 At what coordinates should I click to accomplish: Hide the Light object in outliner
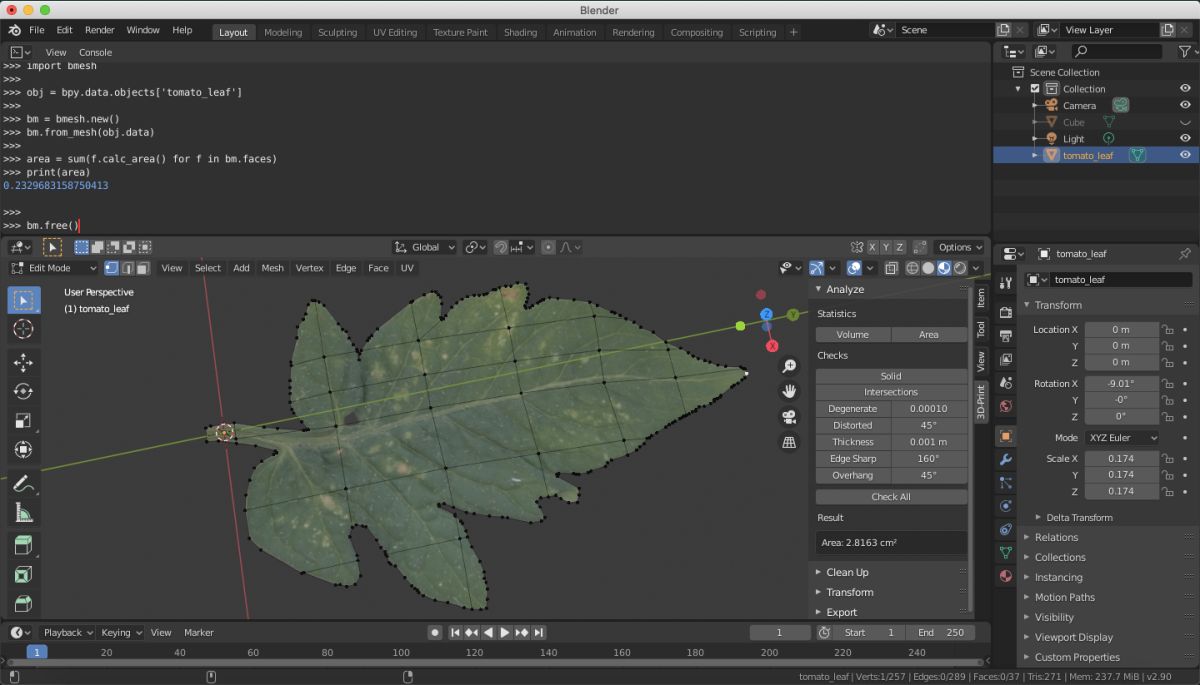pyautogui.click(x=1185, y=138)
